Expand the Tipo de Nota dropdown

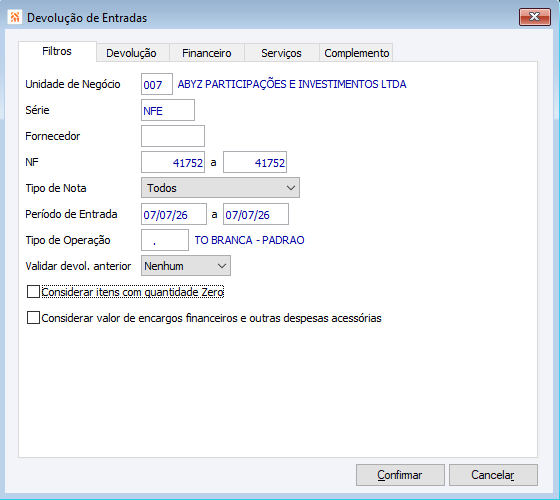point(220,188)
